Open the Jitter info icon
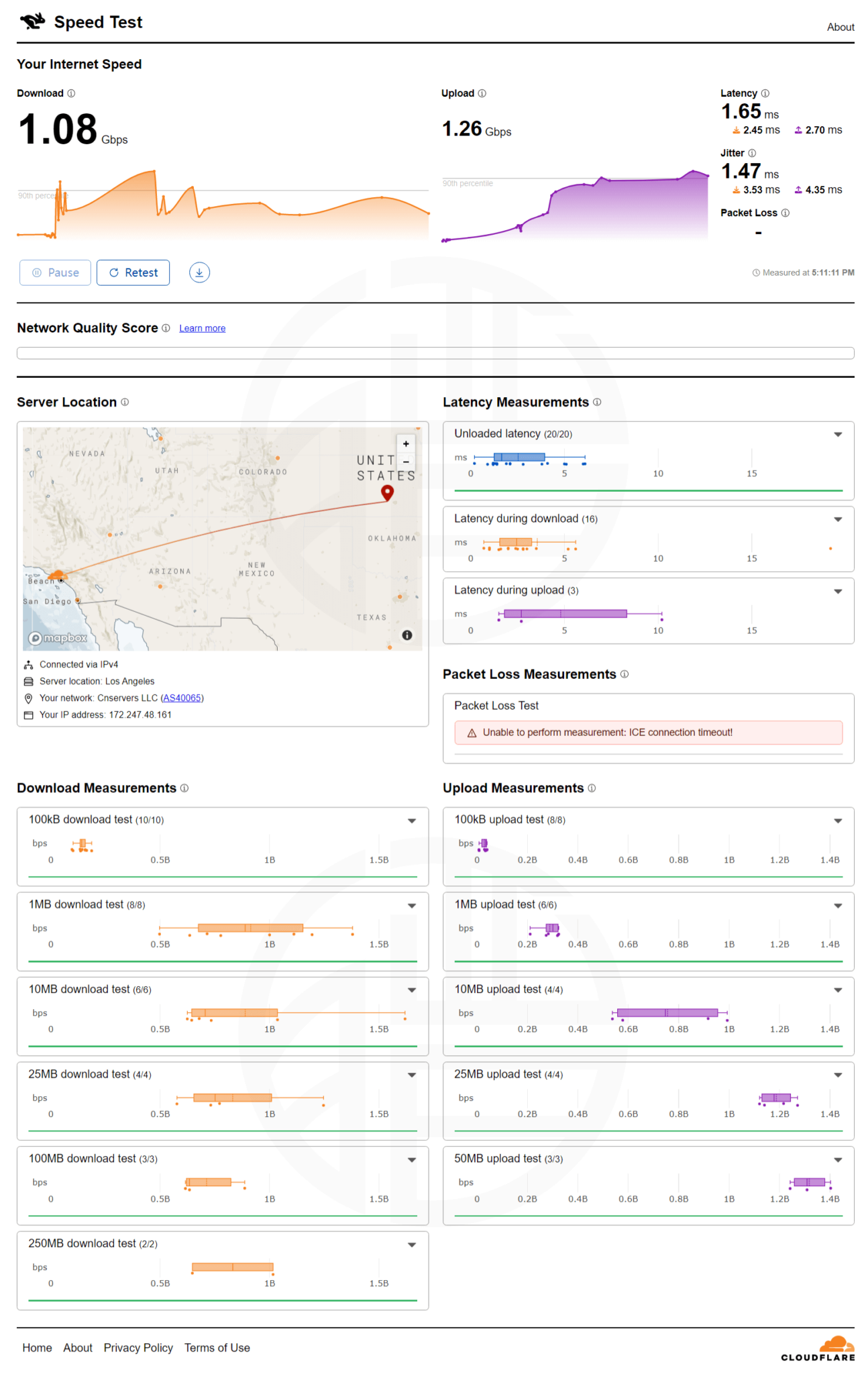Viewport: 868px width, 1374px height. coord(752,153)
